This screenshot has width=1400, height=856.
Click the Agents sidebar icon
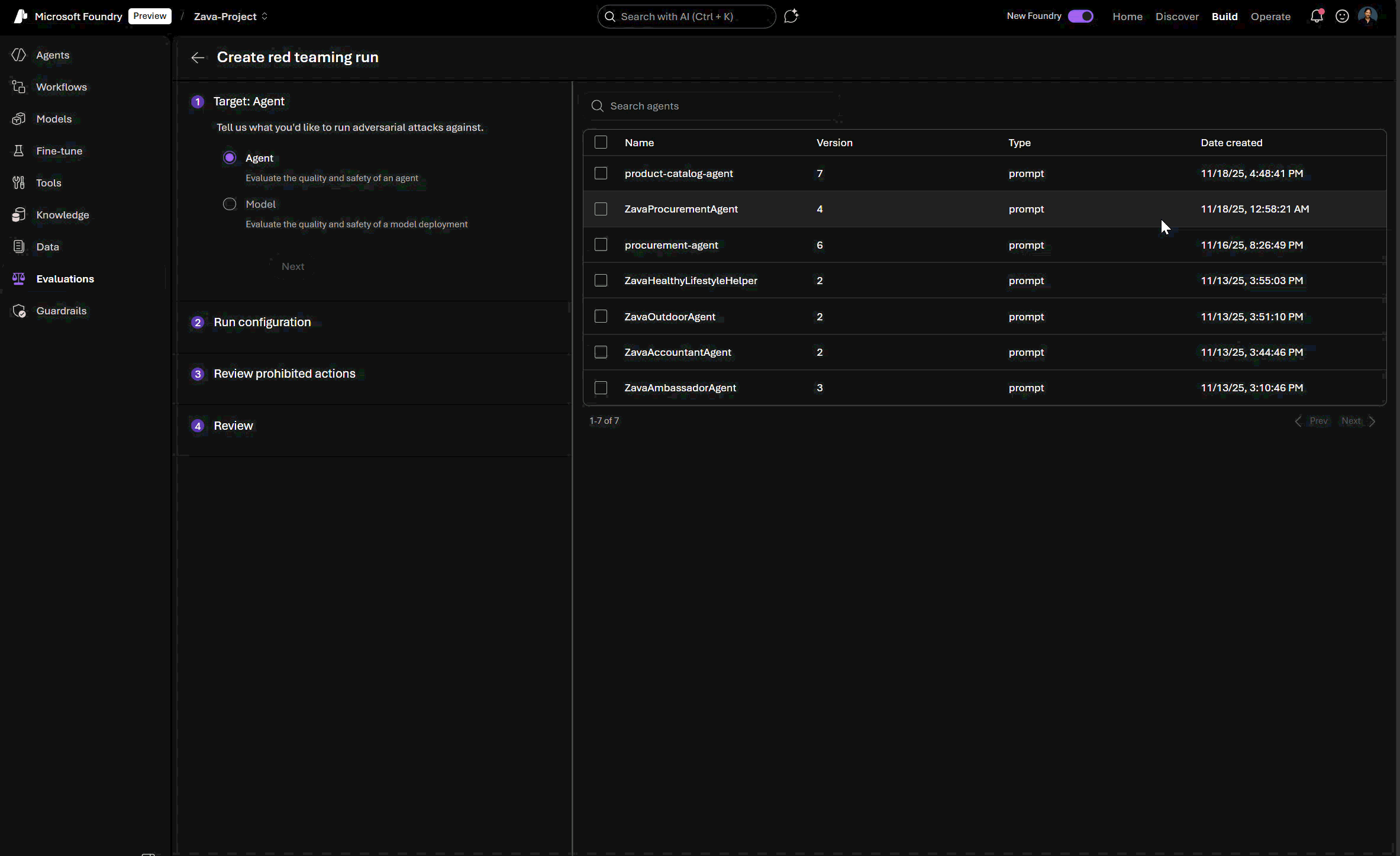(x=19, y=55)
